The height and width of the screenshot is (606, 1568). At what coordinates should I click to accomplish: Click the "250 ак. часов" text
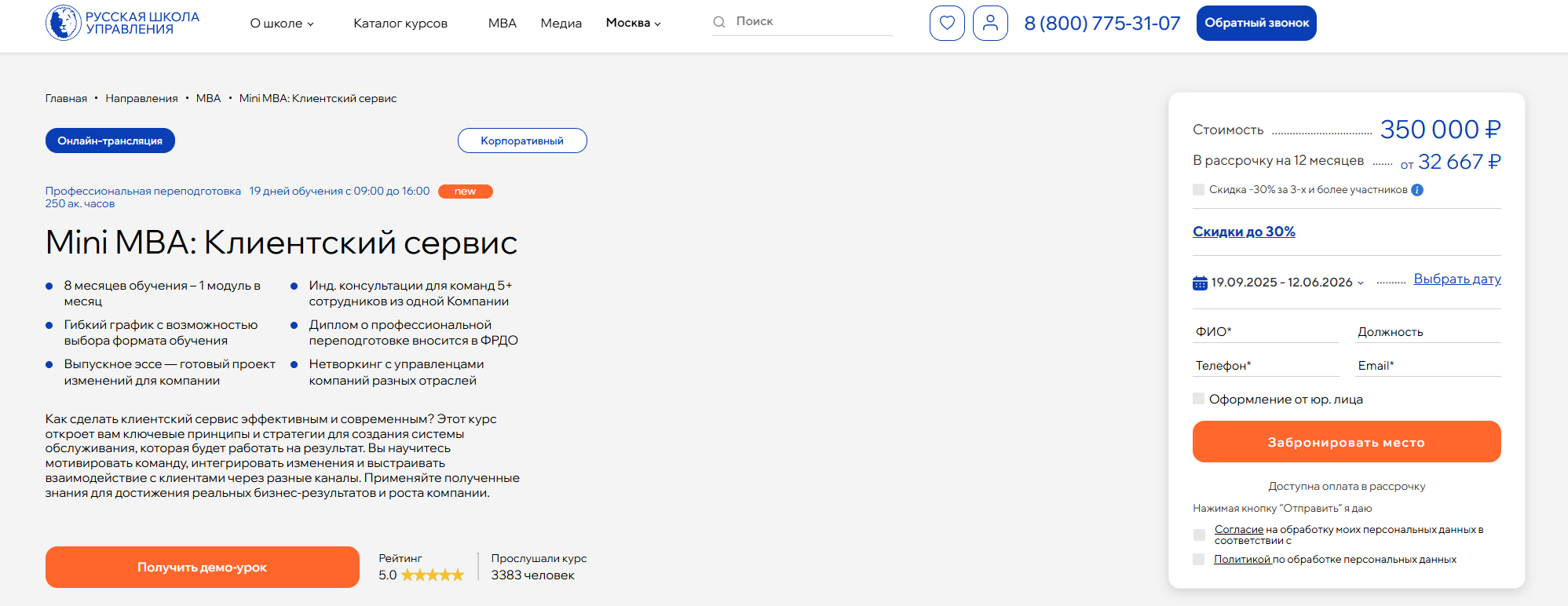(x=80, y=204)
